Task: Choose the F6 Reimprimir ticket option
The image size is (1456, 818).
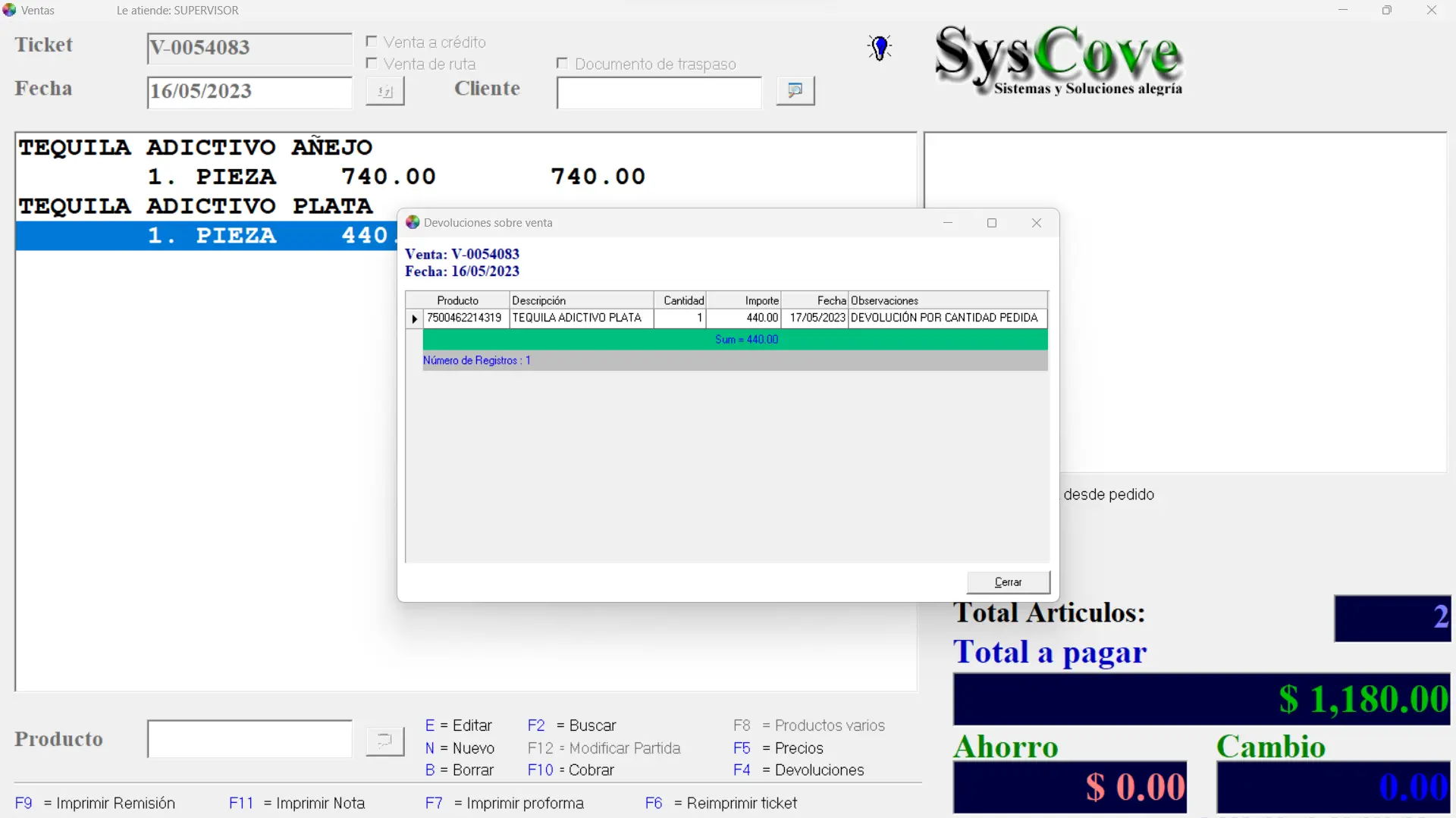Action: (720, 803)
